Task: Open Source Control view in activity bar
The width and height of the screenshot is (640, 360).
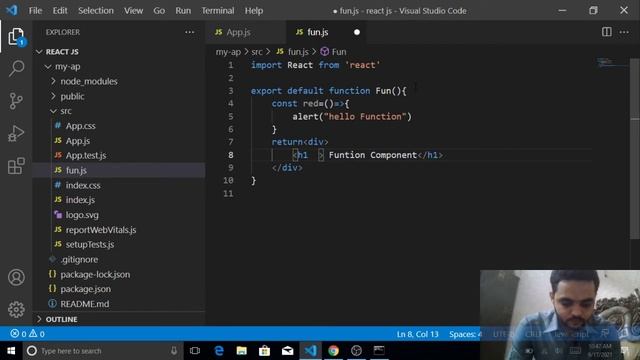Action: (16, 101)
